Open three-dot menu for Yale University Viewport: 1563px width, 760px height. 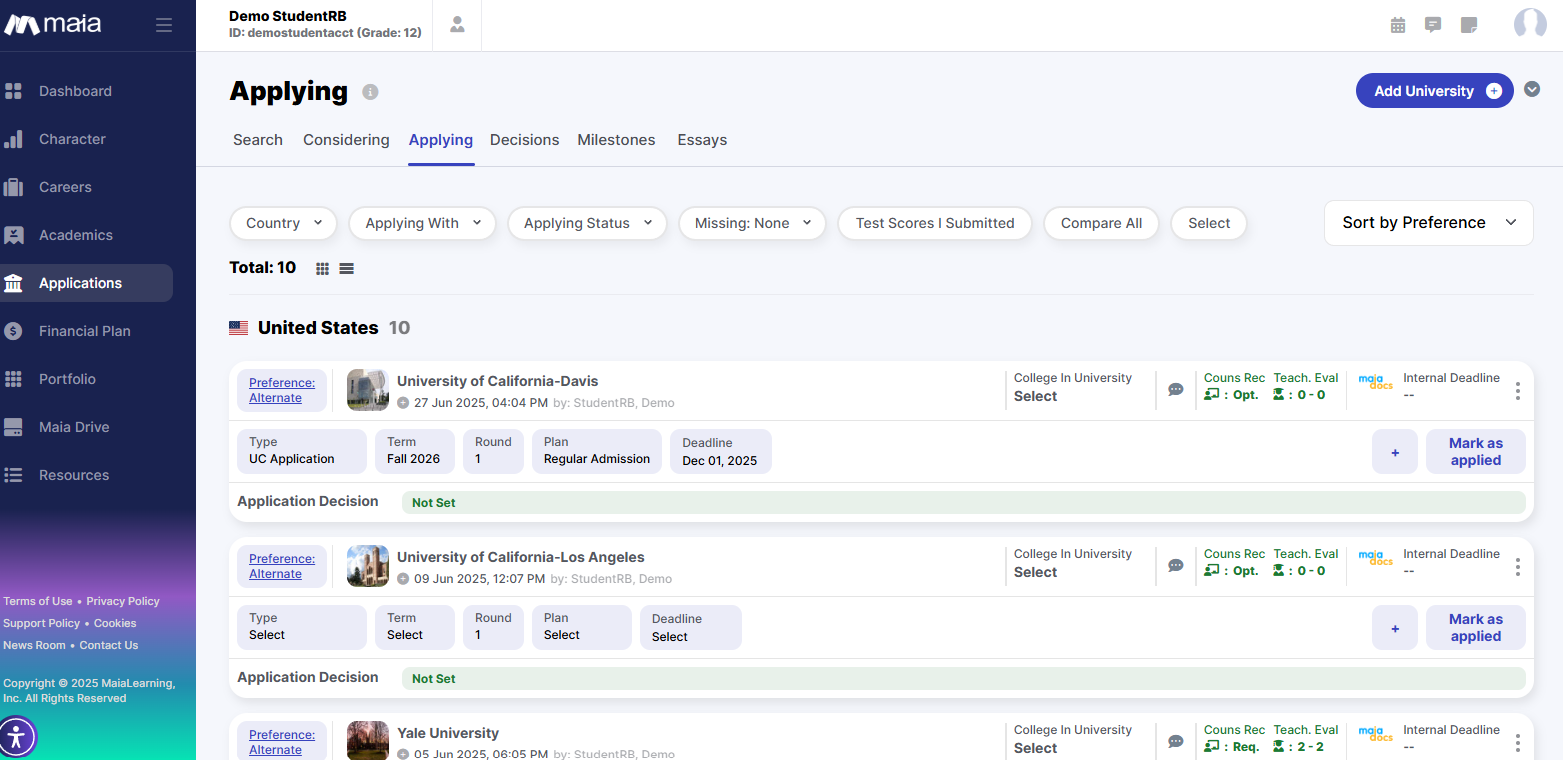click(x=1518, y=743)
